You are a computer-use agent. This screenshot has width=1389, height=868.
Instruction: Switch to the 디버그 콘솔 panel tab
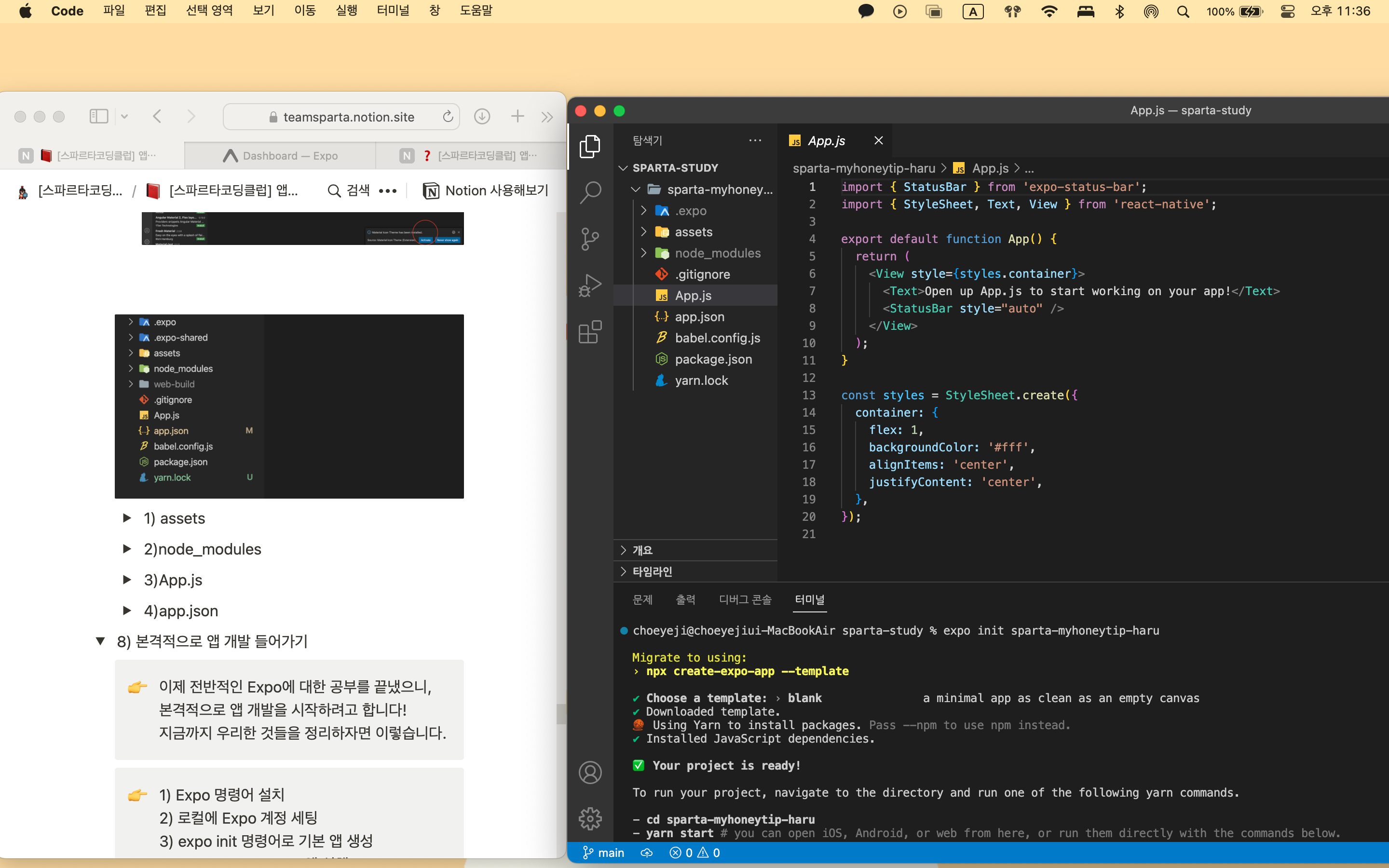pos(745,600)
